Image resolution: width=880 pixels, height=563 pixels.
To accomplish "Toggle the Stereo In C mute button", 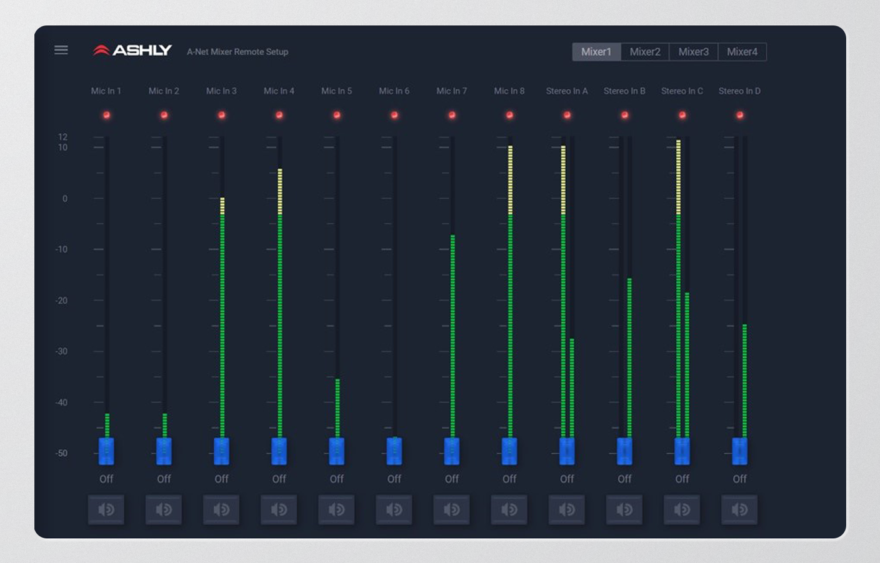I will tap(682, 510).
